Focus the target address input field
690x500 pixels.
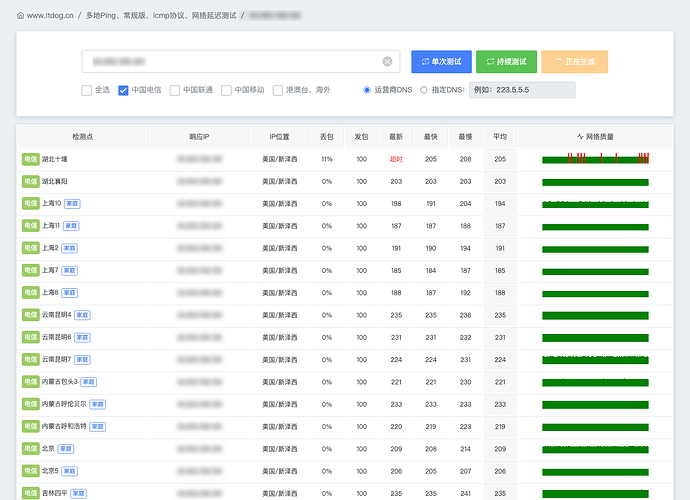[x=241, y=61]
